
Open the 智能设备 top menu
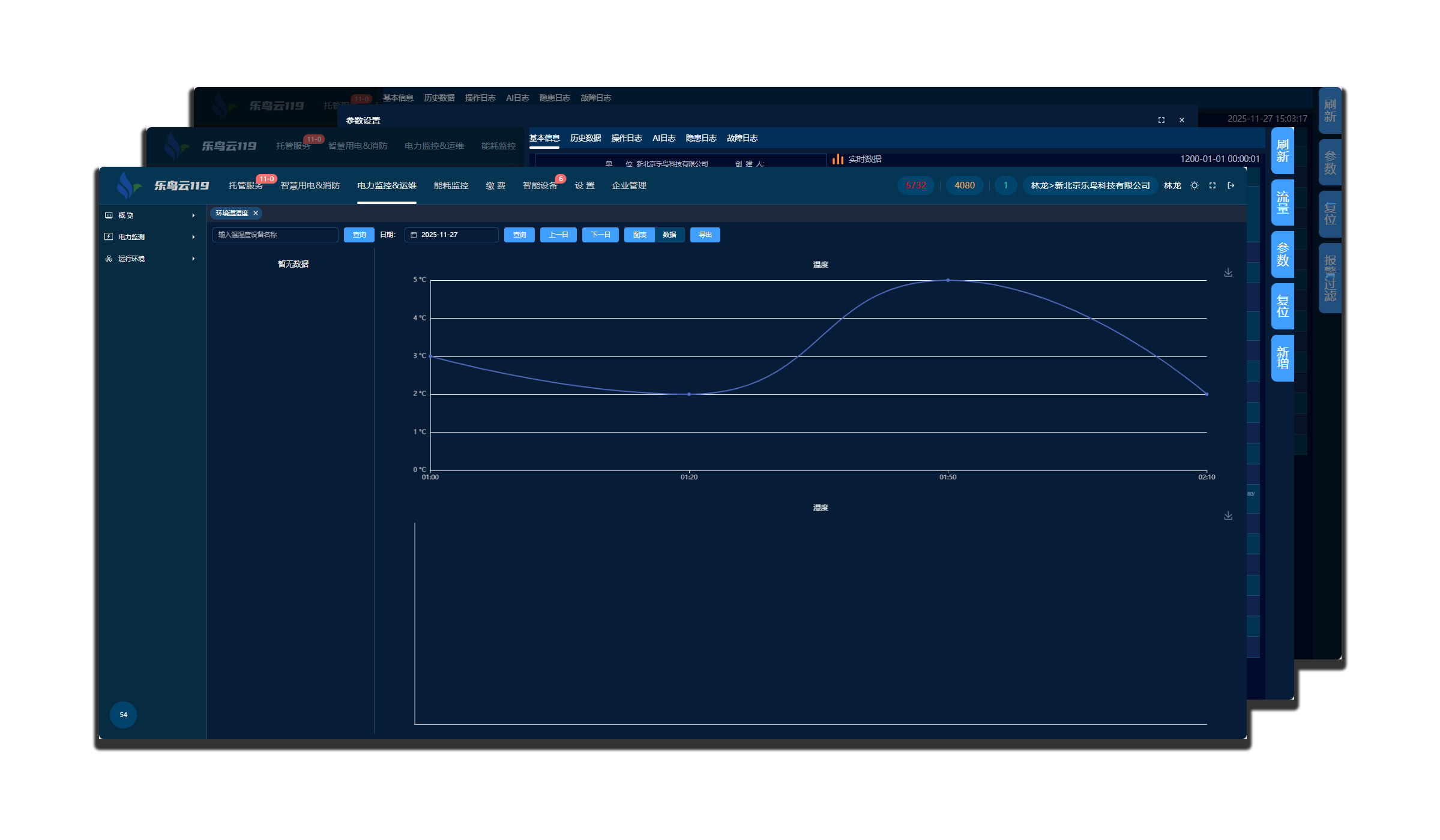pyautogui.click(x=540, y=186)
